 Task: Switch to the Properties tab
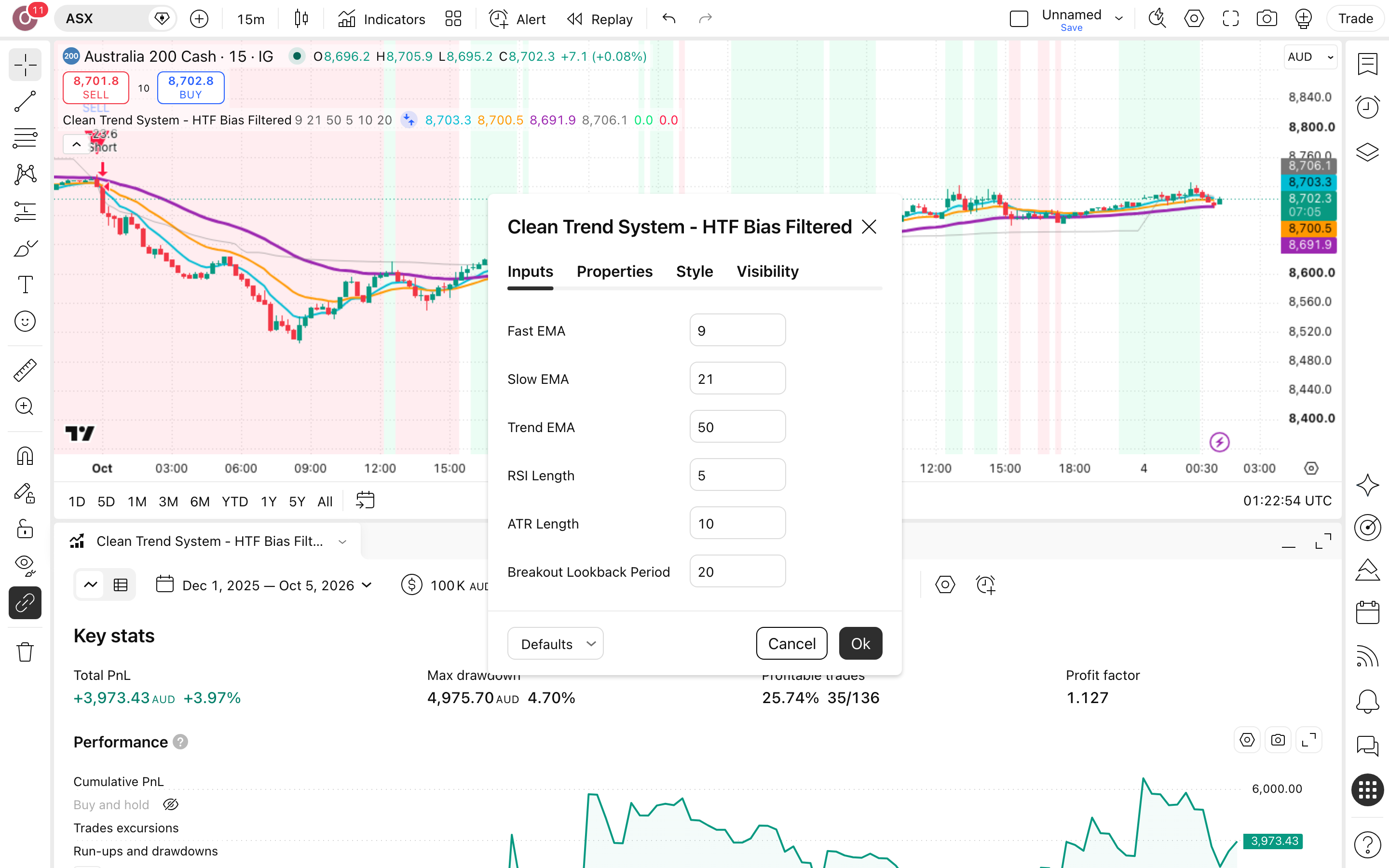(x=615, y=271)
